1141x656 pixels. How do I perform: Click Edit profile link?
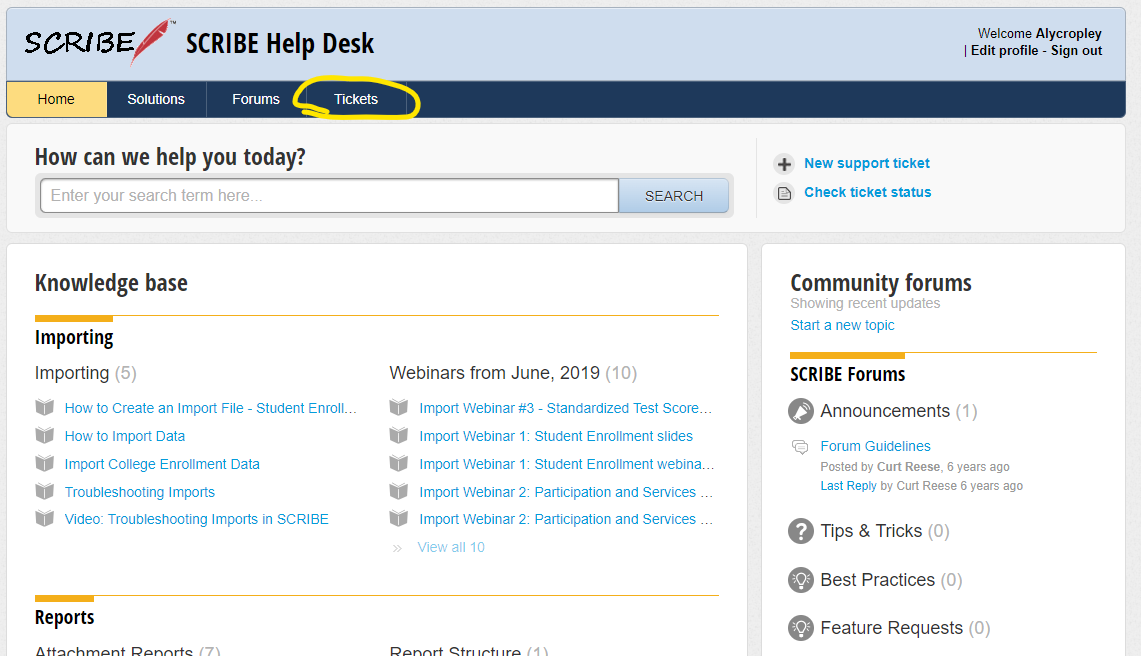1004,50
